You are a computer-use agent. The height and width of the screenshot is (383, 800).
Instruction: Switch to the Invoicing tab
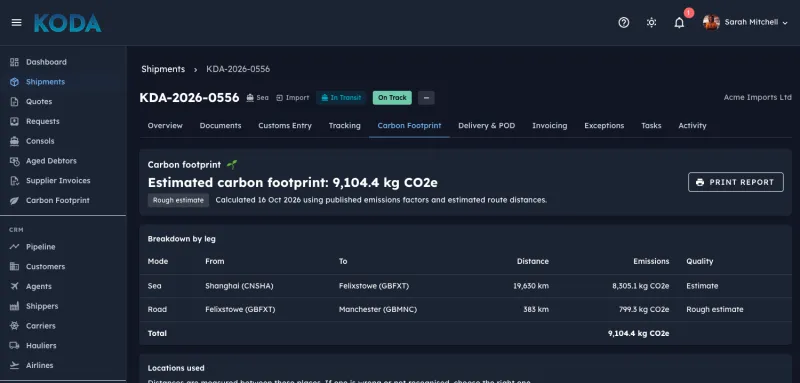click(549, 125)
